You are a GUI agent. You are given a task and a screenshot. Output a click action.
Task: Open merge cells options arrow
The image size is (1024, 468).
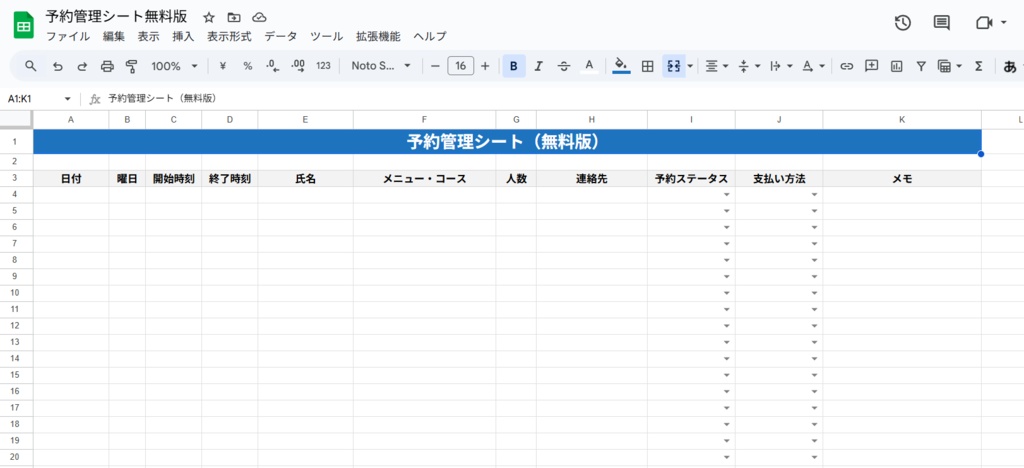690,66
